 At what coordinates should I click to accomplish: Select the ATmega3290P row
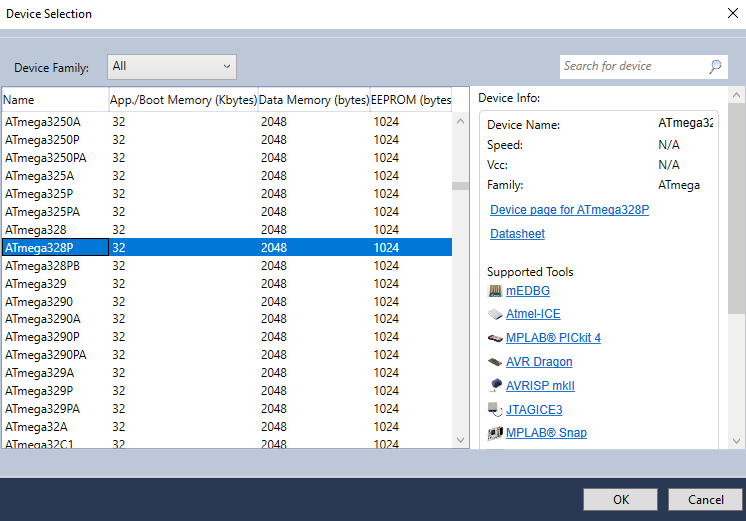pyautogui.click(x=227, y=337)
